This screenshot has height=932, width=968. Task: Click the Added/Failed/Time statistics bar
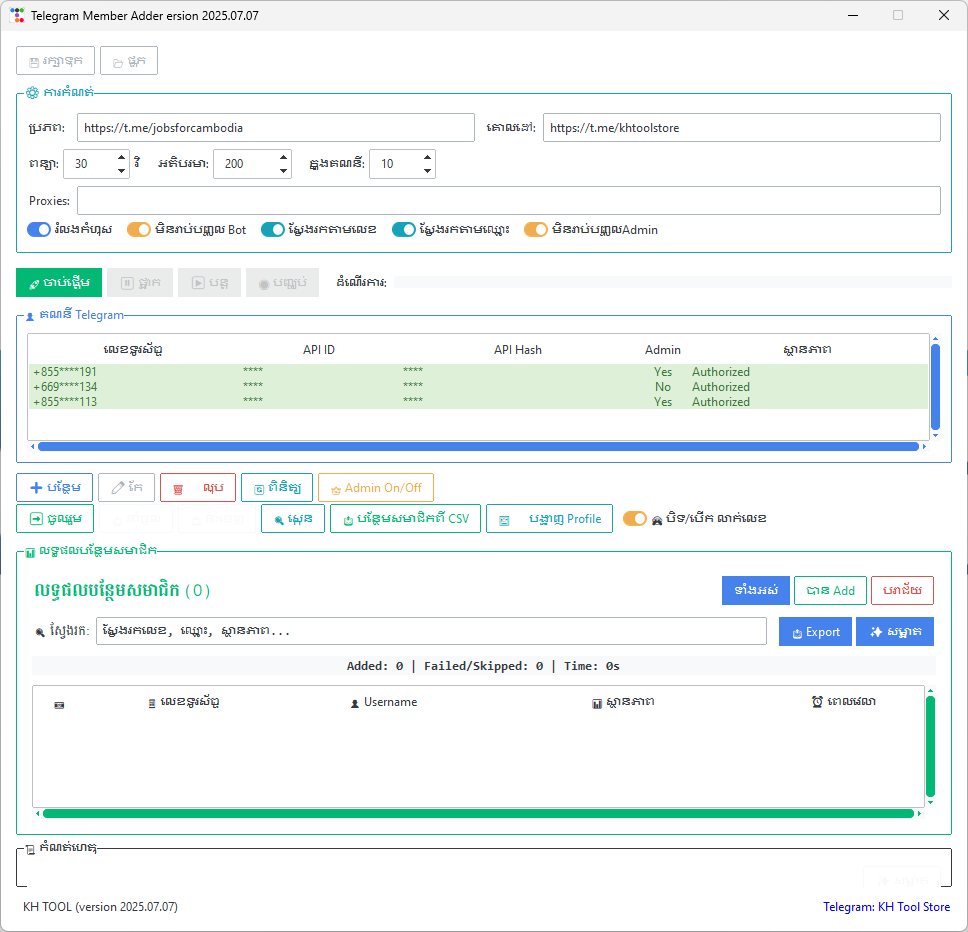coord(483,666)
